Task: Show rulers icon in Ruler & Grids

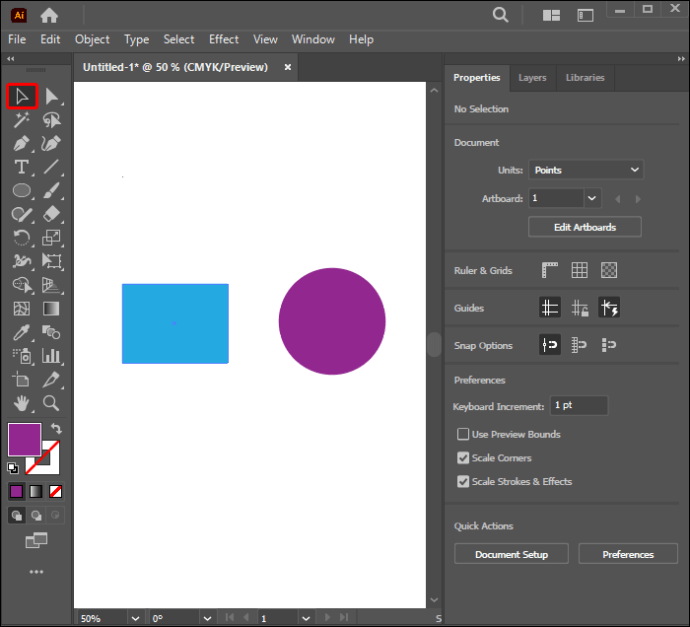Action: 550,270
